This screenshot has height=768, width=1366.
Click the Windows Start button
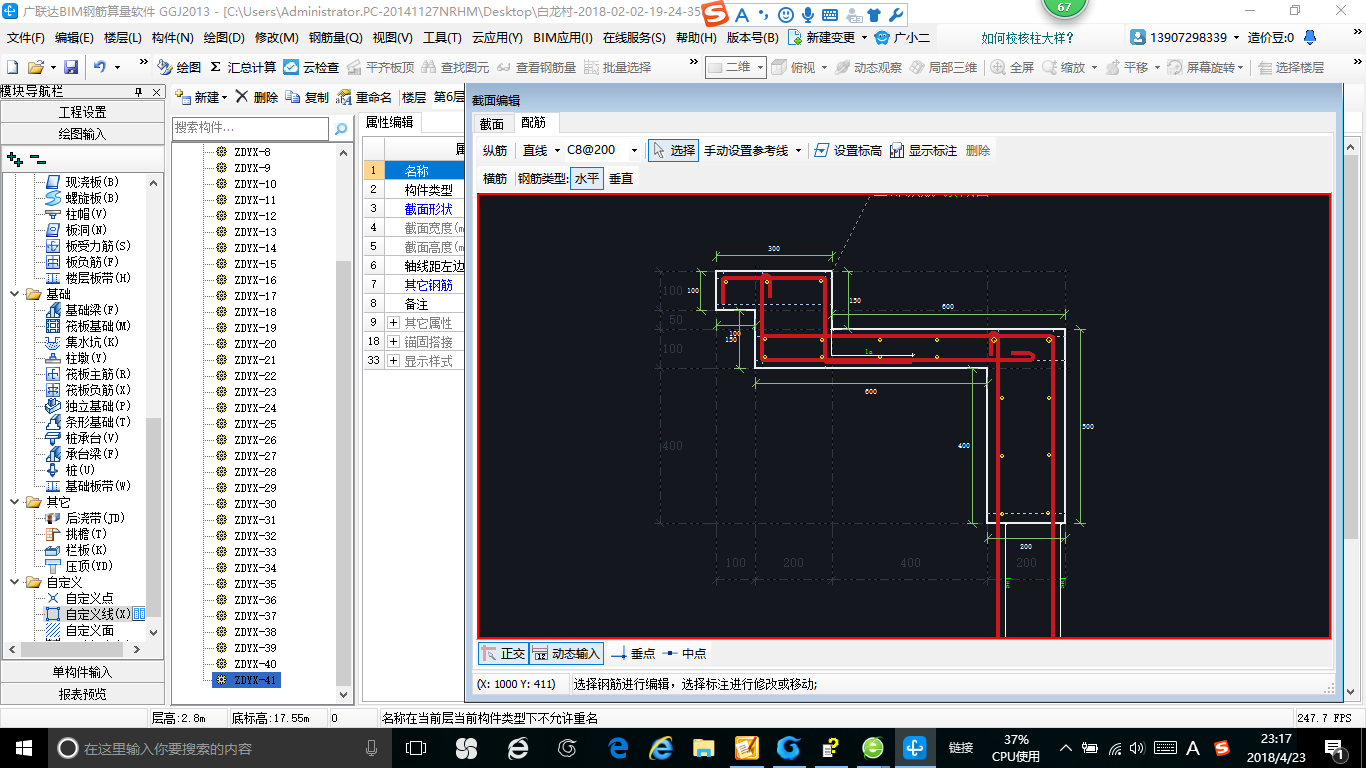[23, 748]
